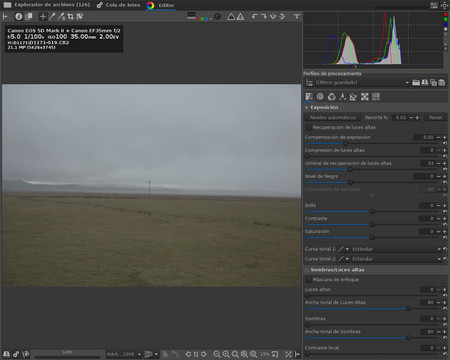Image resolution: width=450 pixels, height=360 pixels.
Task: Open the Detail tools tab
Action: [x=320, y=97]
